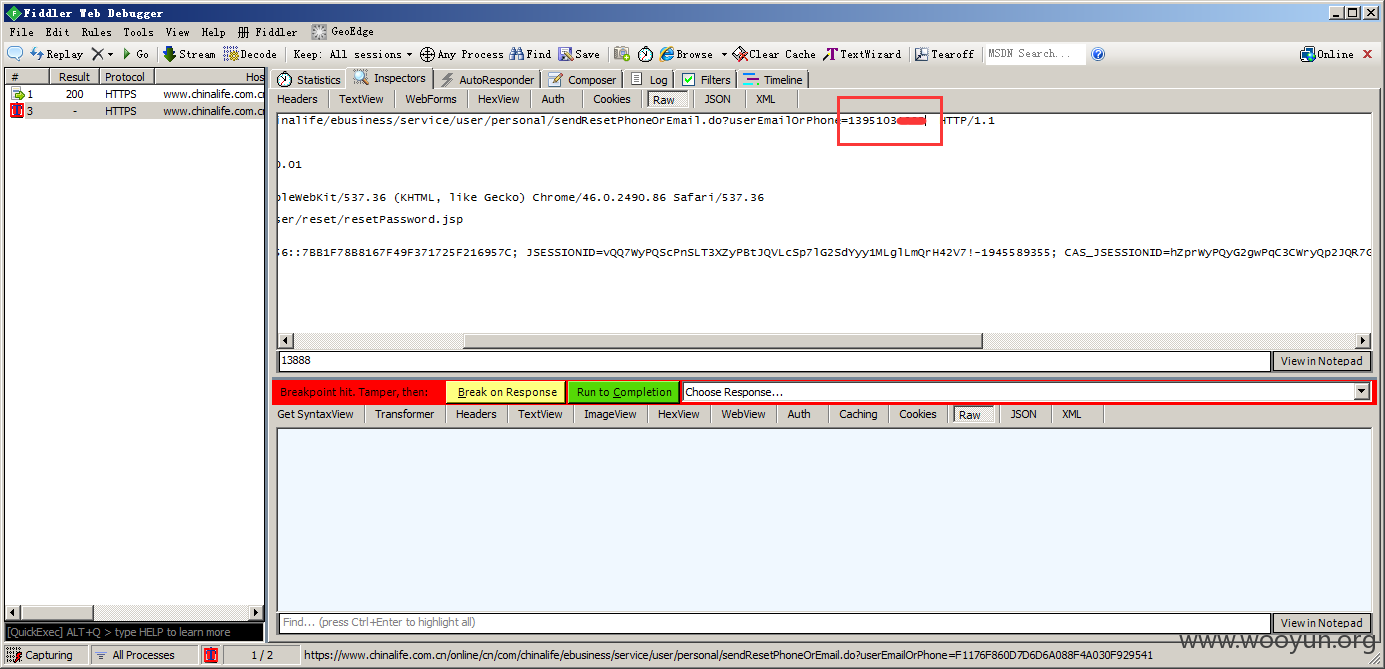The width and height of the screenshot is (1385, 669).
Task: Click the Online status indicator
Action: tap(1327, 54)
